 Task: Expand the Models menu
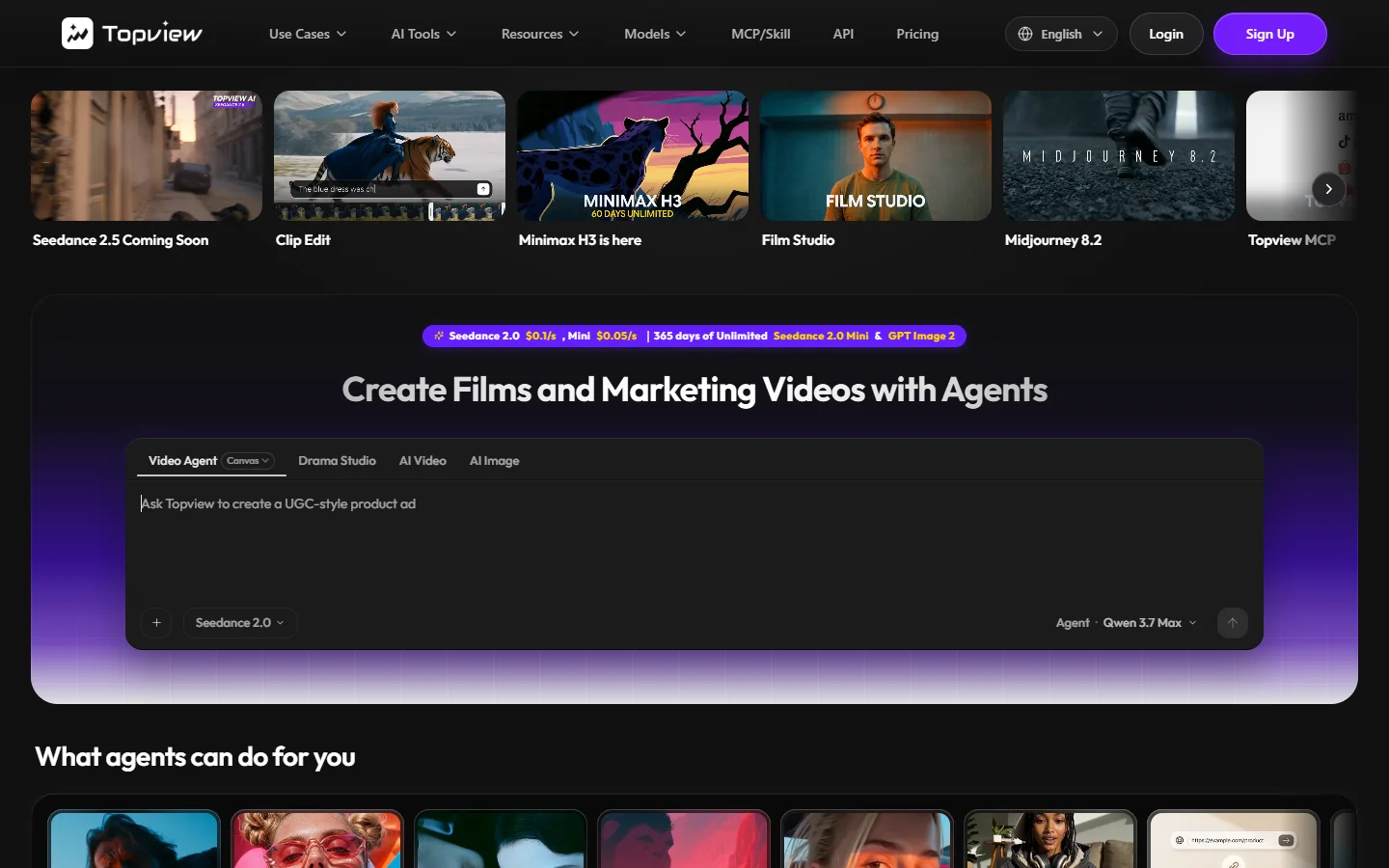coord(655,34)
